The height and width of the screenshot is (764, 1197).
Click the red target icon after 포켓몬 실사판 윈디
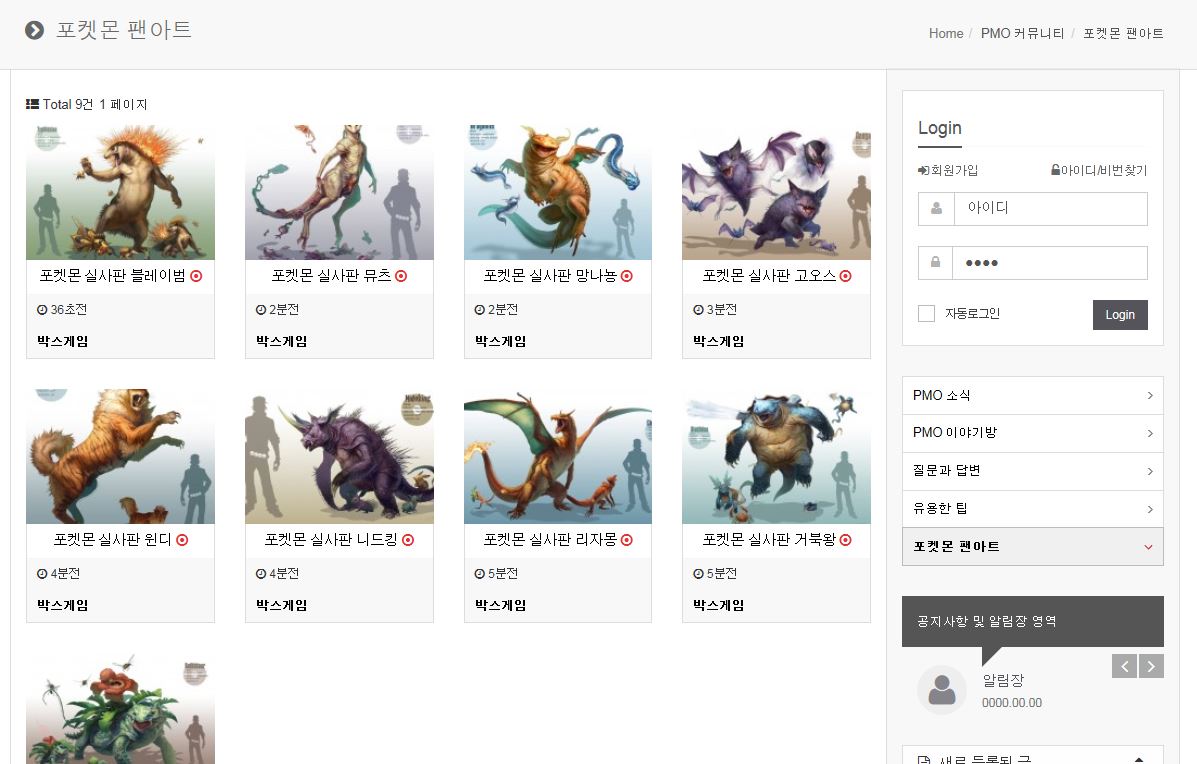tap(182, 540)
